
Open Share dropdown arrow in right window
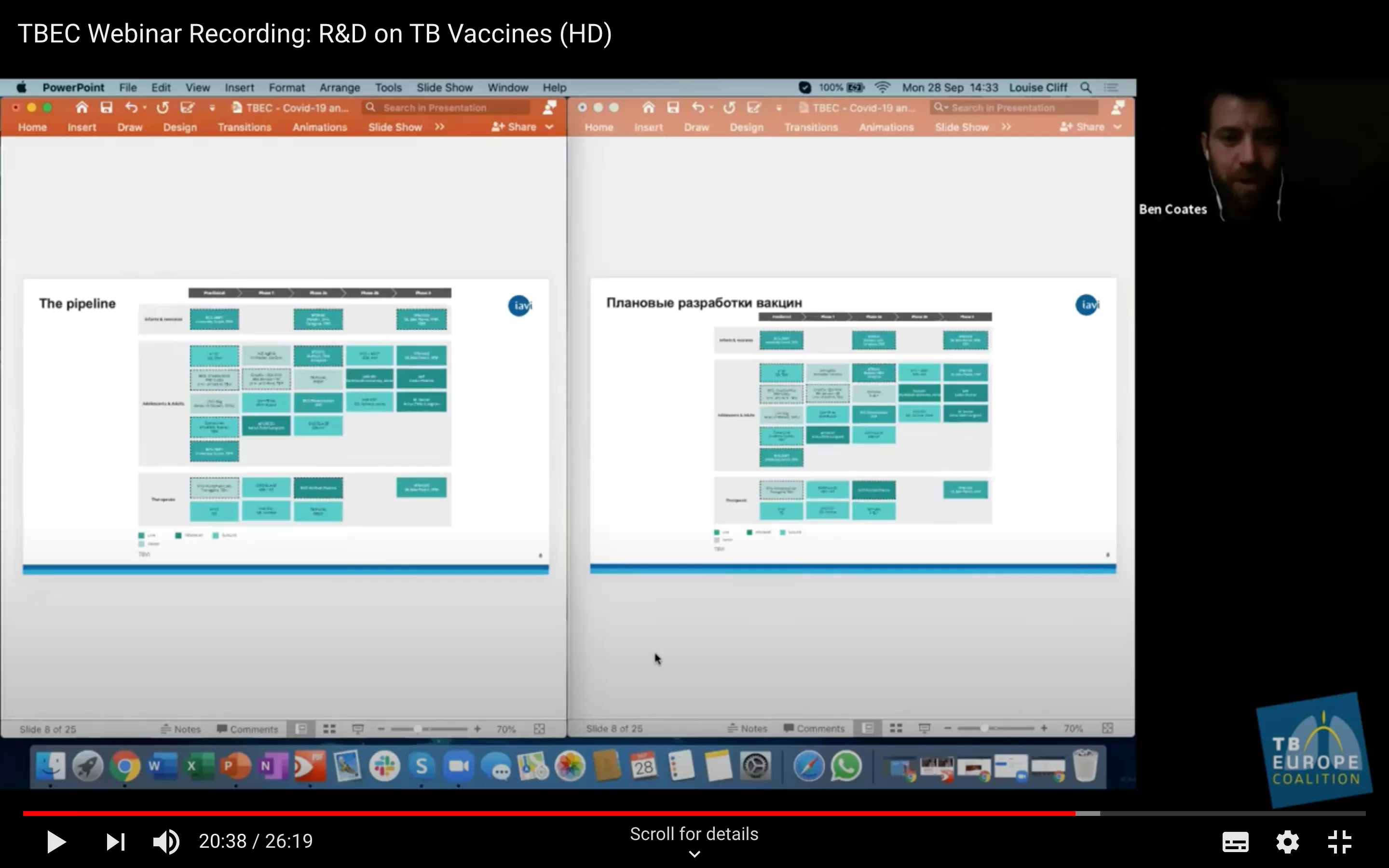coord(1117,127)
